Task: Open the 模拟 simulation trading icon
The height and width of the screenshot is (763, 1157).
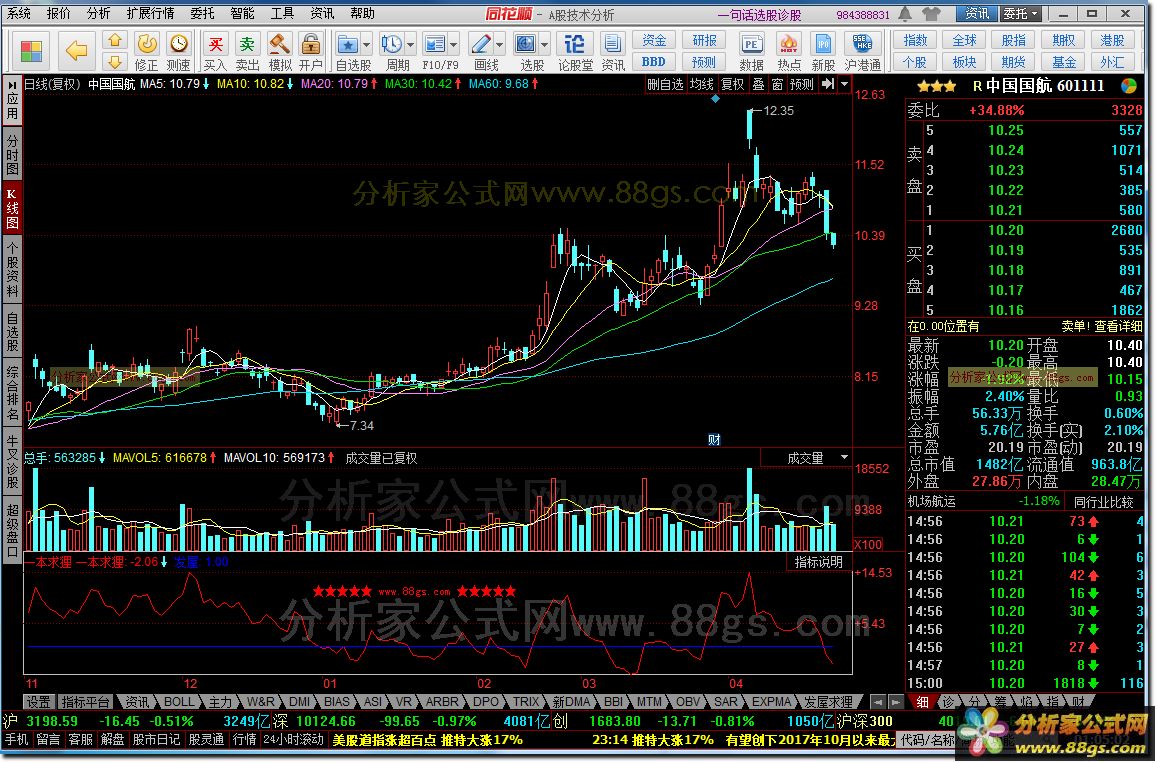Action: [x=279, y=52]
